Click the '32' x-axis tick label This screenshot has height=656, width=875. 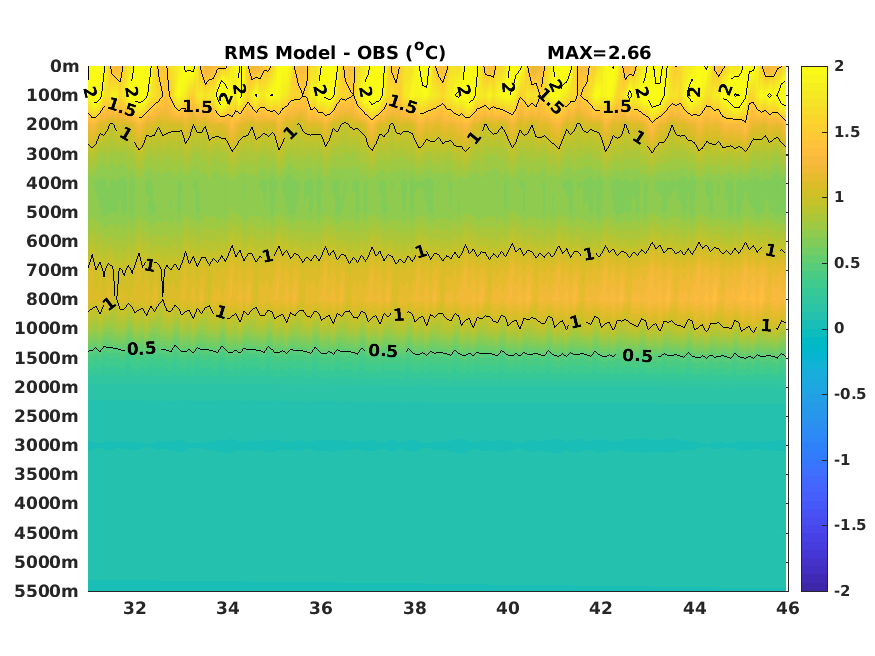pyautogui.click(x=134, y=608)
